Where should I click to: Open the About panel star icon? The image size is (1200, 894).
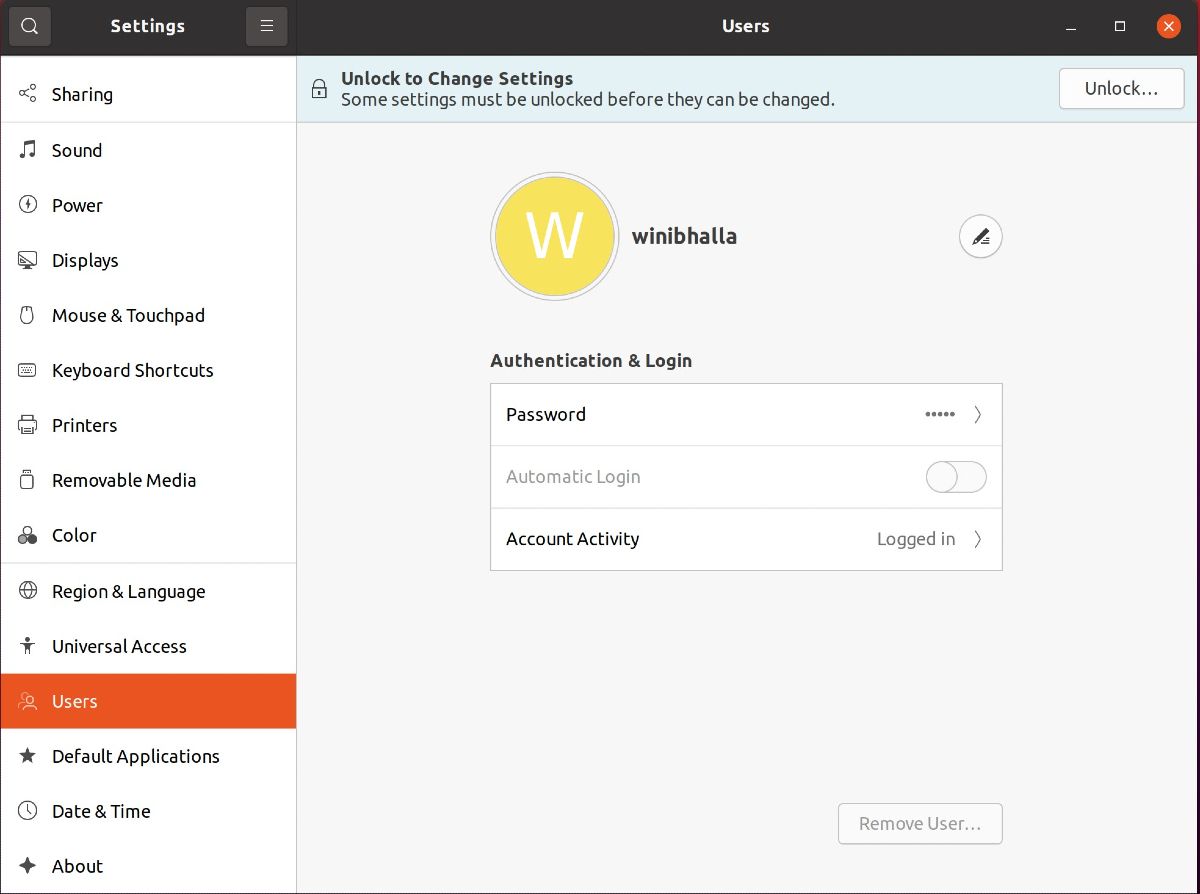pos(28,866)
